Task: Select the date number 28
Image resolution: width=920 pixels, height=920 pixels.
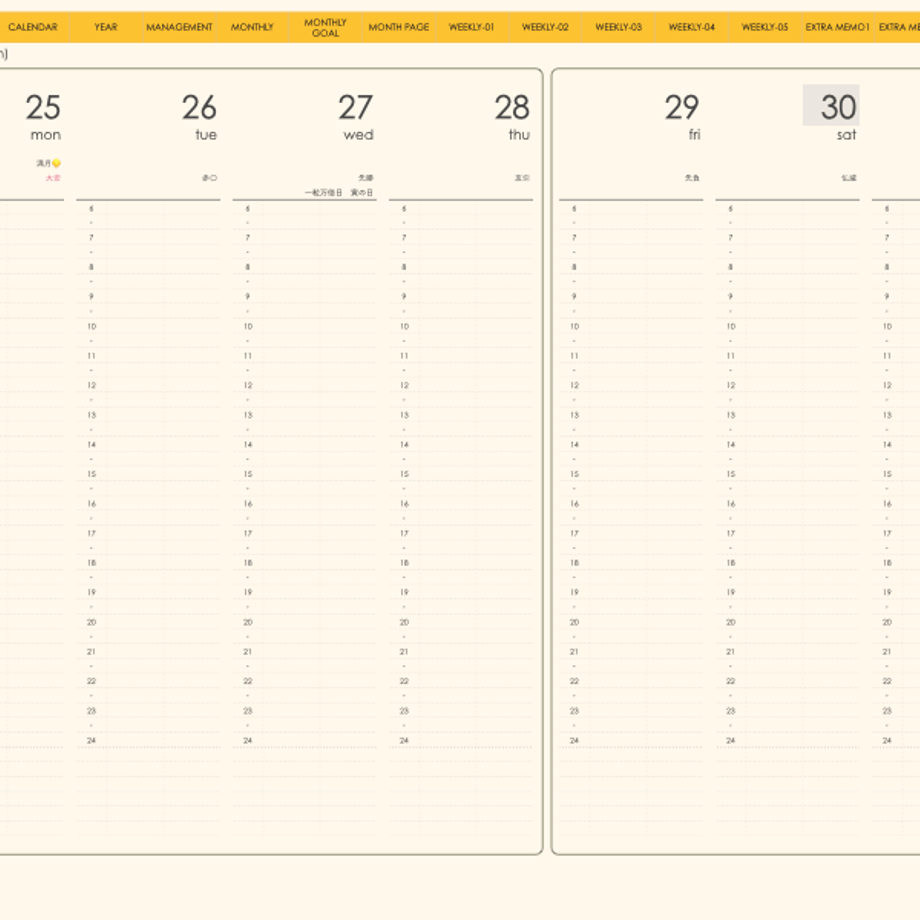Action: (512, 107)
